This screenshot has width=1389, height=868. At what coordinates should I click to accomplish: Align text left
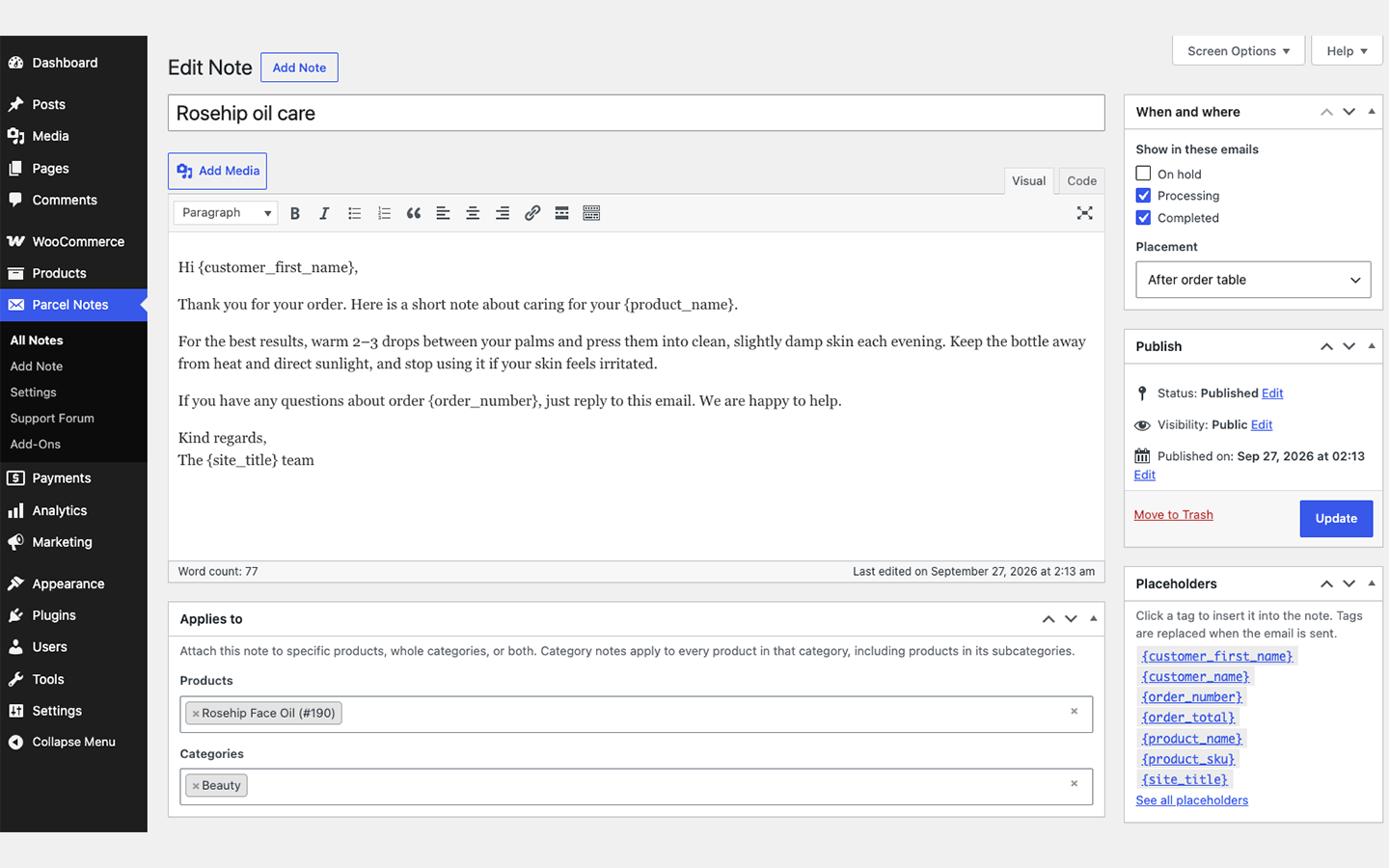coord(443,213)
